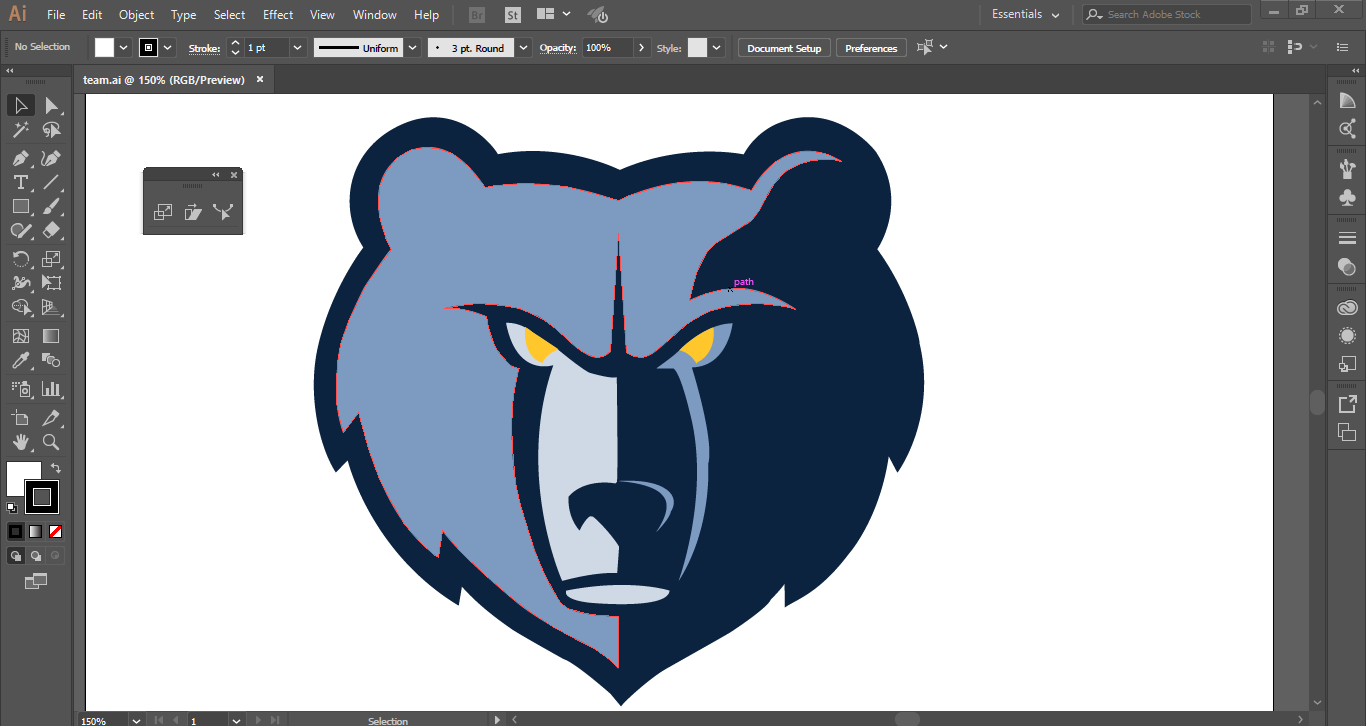The image size is (1366, 726).
Task: Open the Stroke panel lines icon
Action: click(1347, 238)
